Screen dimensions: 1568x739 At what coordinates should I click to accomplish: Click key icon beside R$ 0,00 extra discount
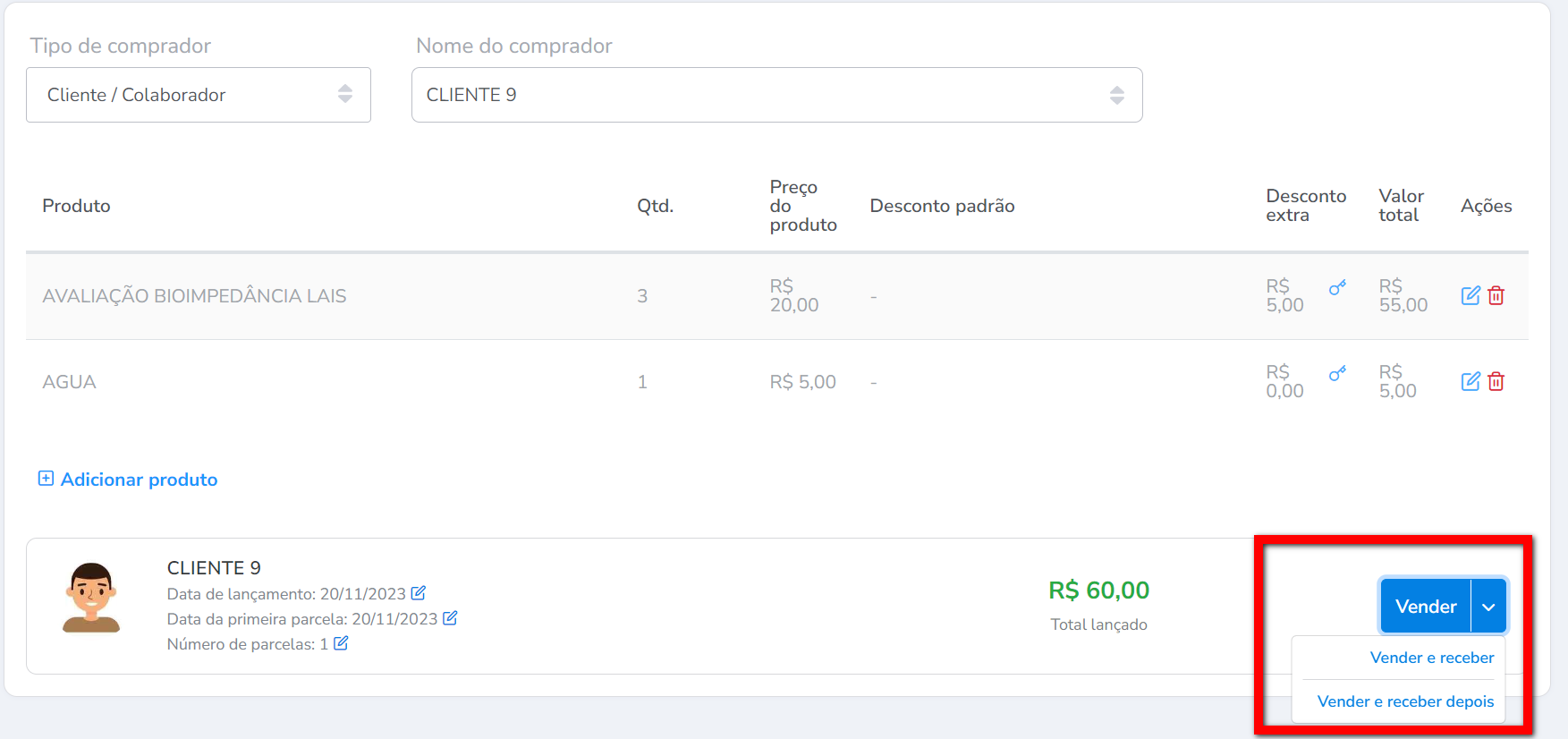[x=1337, y=373]
